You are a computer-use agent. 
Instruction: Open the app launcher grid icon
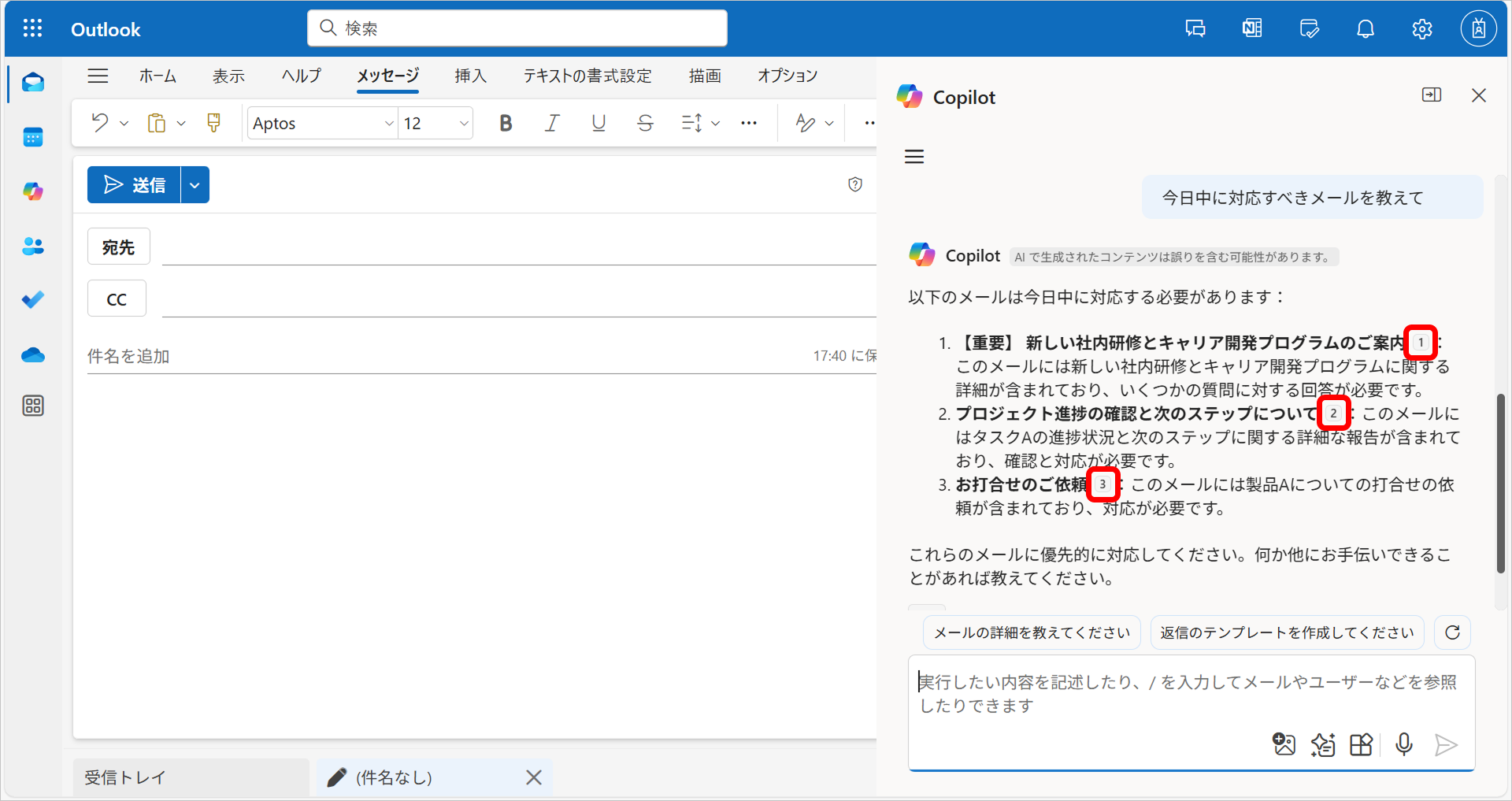[x=32, y=29]
